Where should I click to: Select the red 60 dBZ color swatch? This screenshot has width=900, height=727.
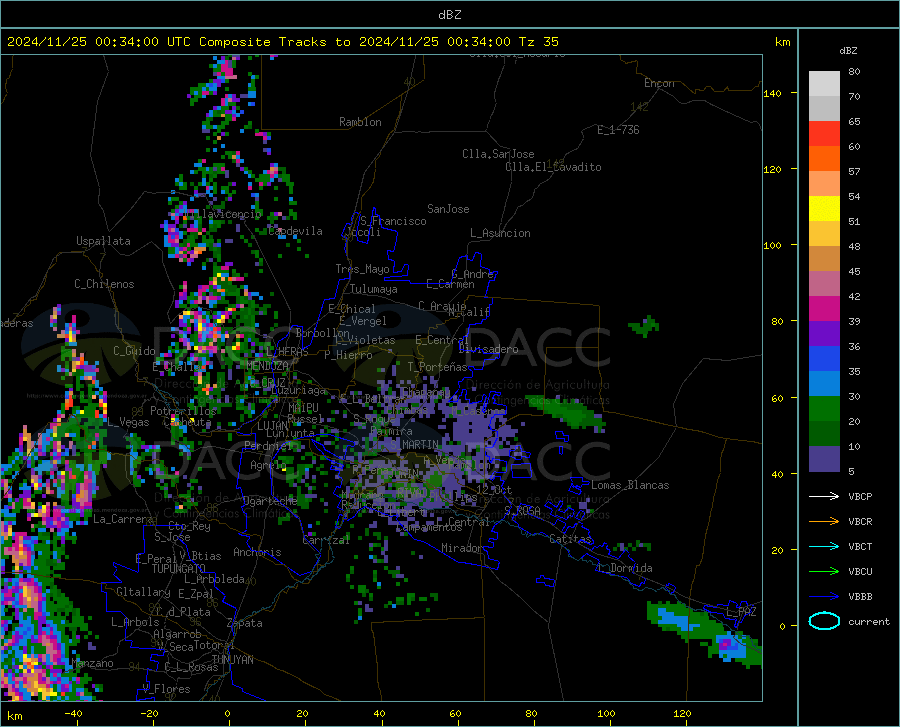(x=824, y=134)
